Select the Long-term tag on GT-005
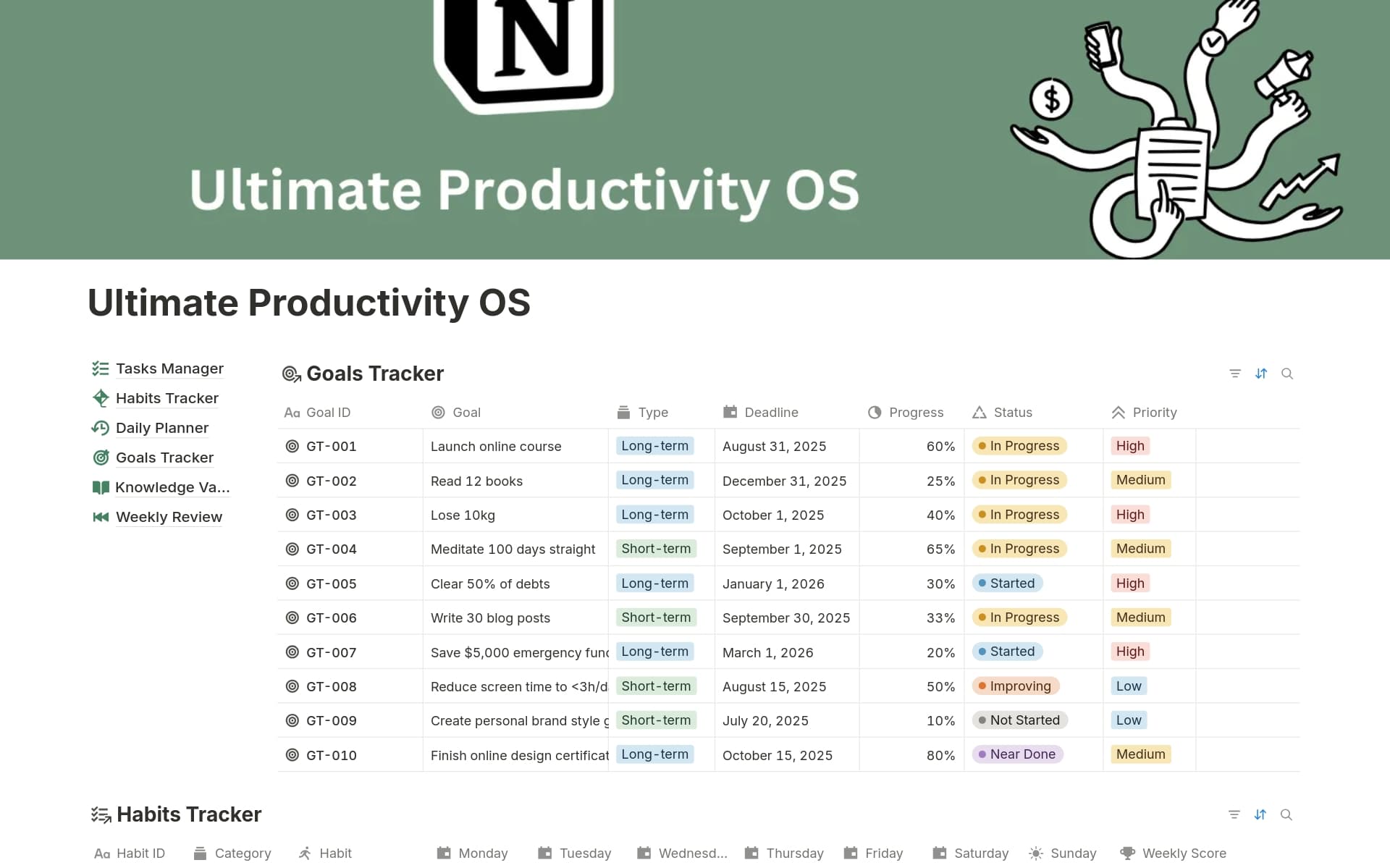The image size is (1390, 868). tap(654, 583)
